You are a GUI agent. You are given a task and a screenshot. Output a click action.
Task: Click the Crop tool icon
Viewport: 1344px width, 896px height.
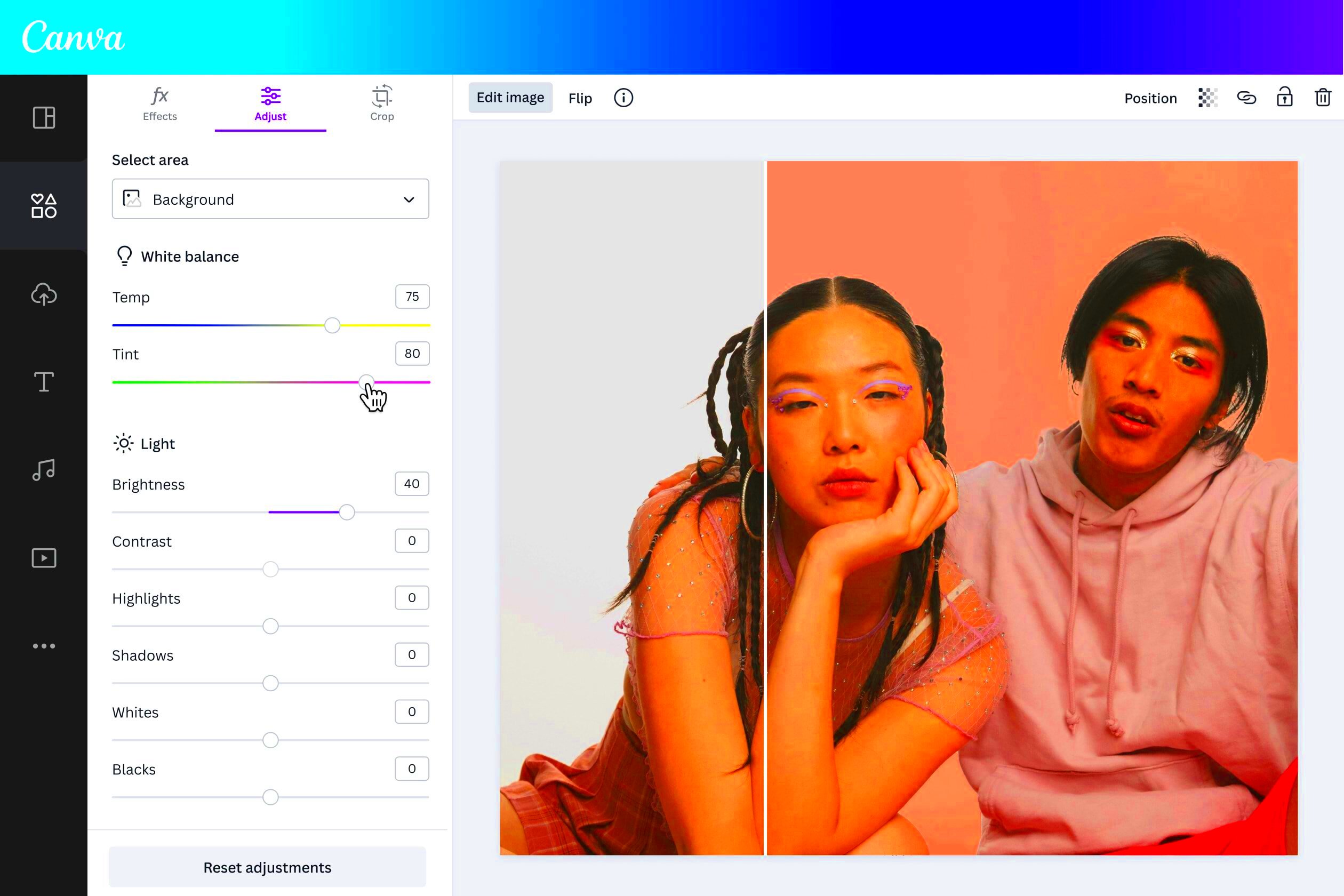pos(381,96)
